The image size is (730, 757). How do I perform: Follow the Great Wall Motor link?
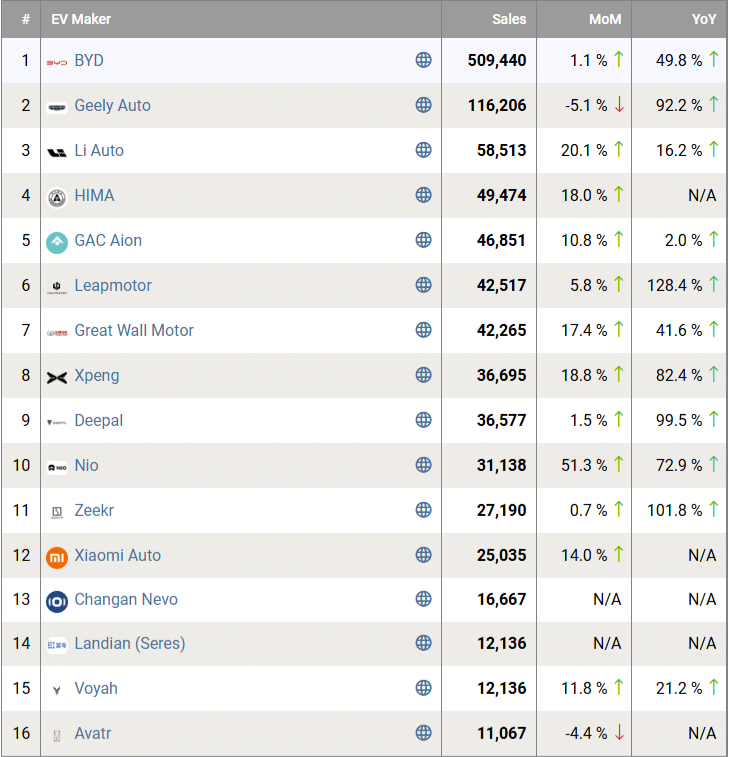pos(134,330)
